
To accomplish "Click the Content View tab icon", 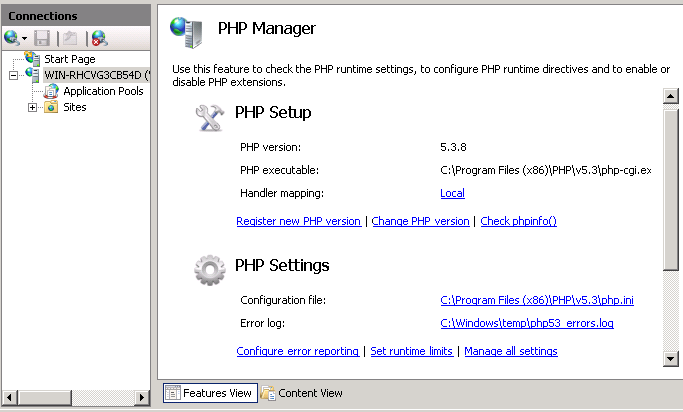I will pyautogui.click(x=268, y=393).
